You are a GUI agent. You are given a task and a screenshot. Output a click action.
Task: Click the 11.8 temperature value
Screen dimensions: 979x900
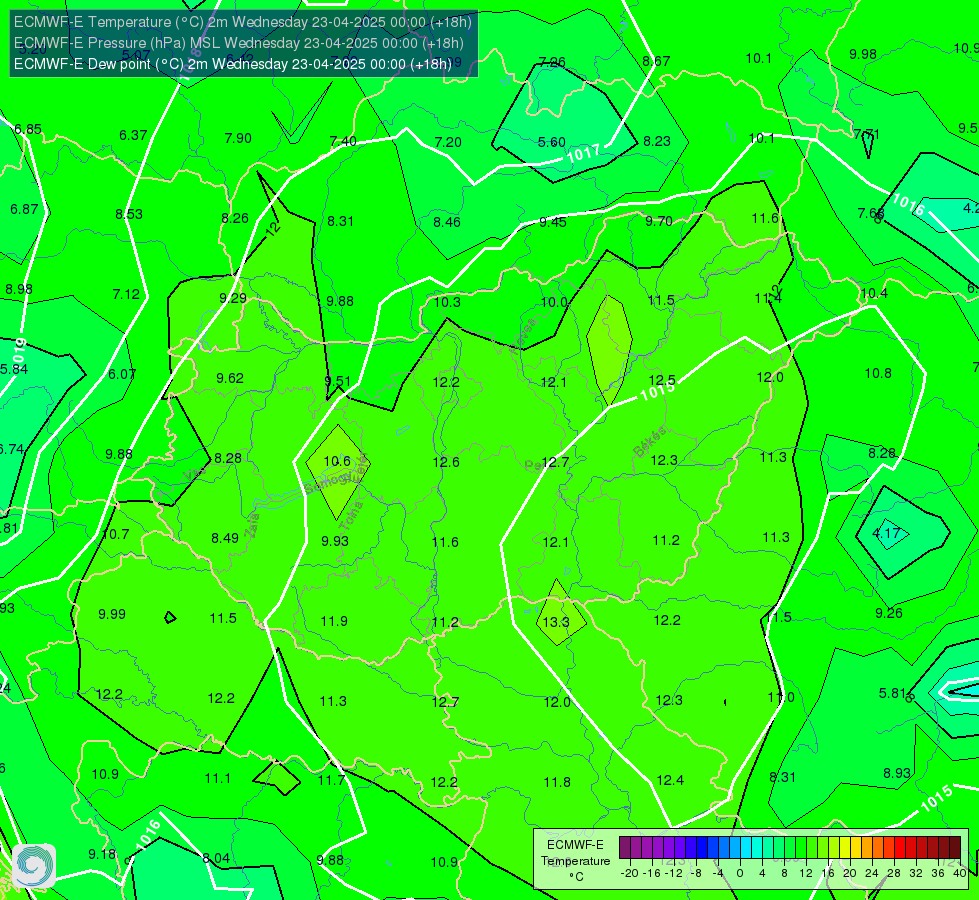tap(557, 782)
